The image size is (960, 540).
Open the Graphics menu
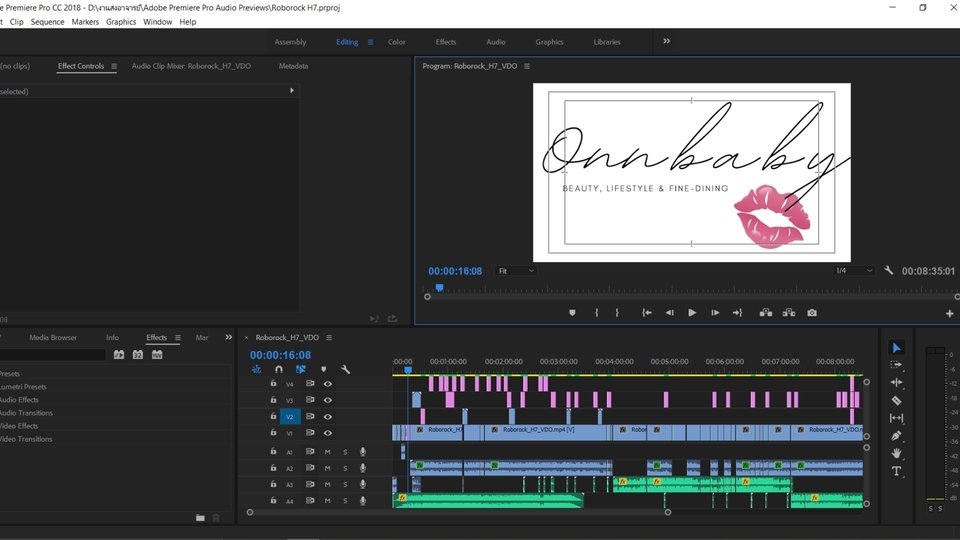point(121,21)
